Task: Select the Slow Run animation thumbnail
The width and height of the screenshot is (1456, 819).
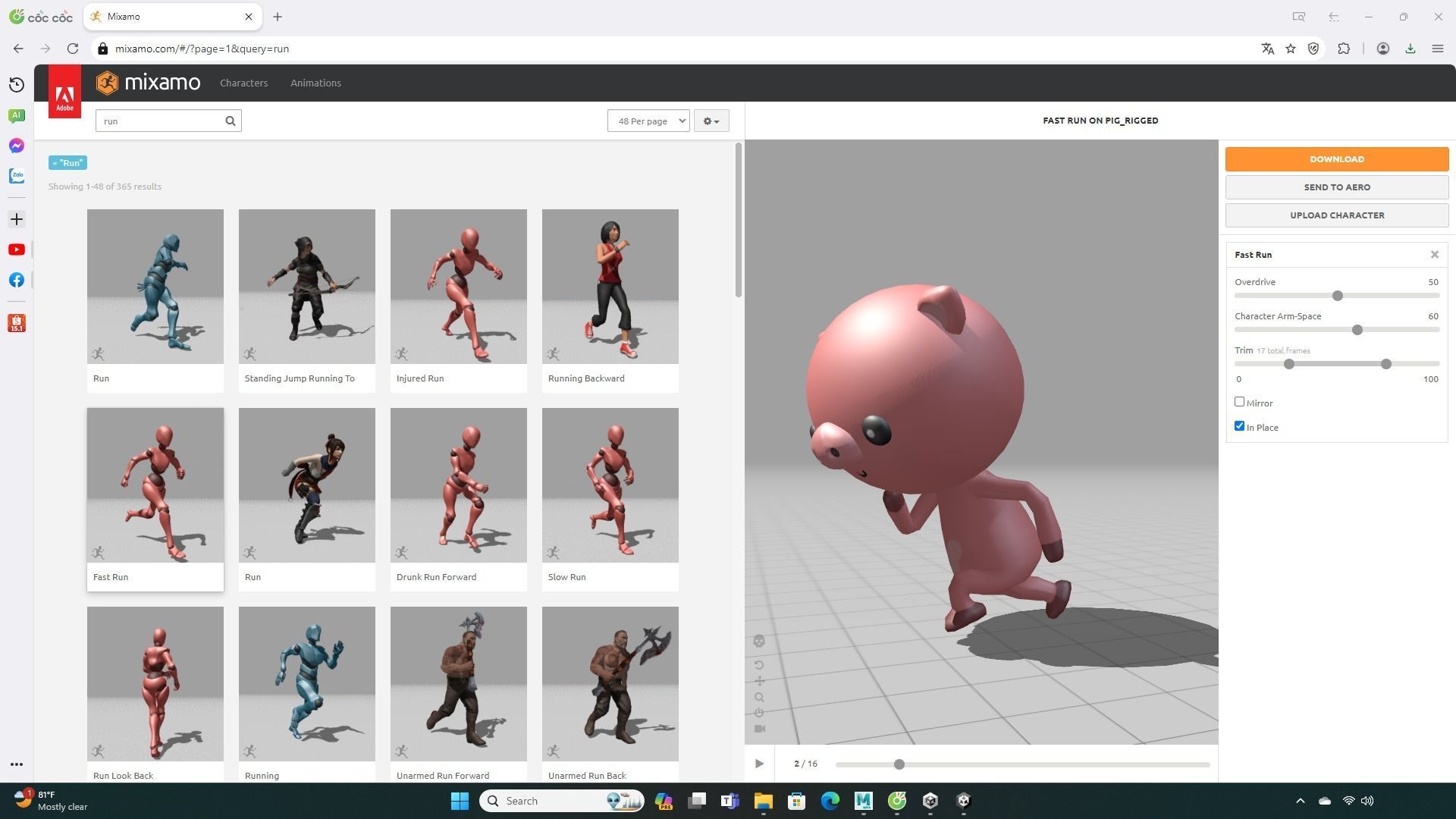Action: point(610,485)
